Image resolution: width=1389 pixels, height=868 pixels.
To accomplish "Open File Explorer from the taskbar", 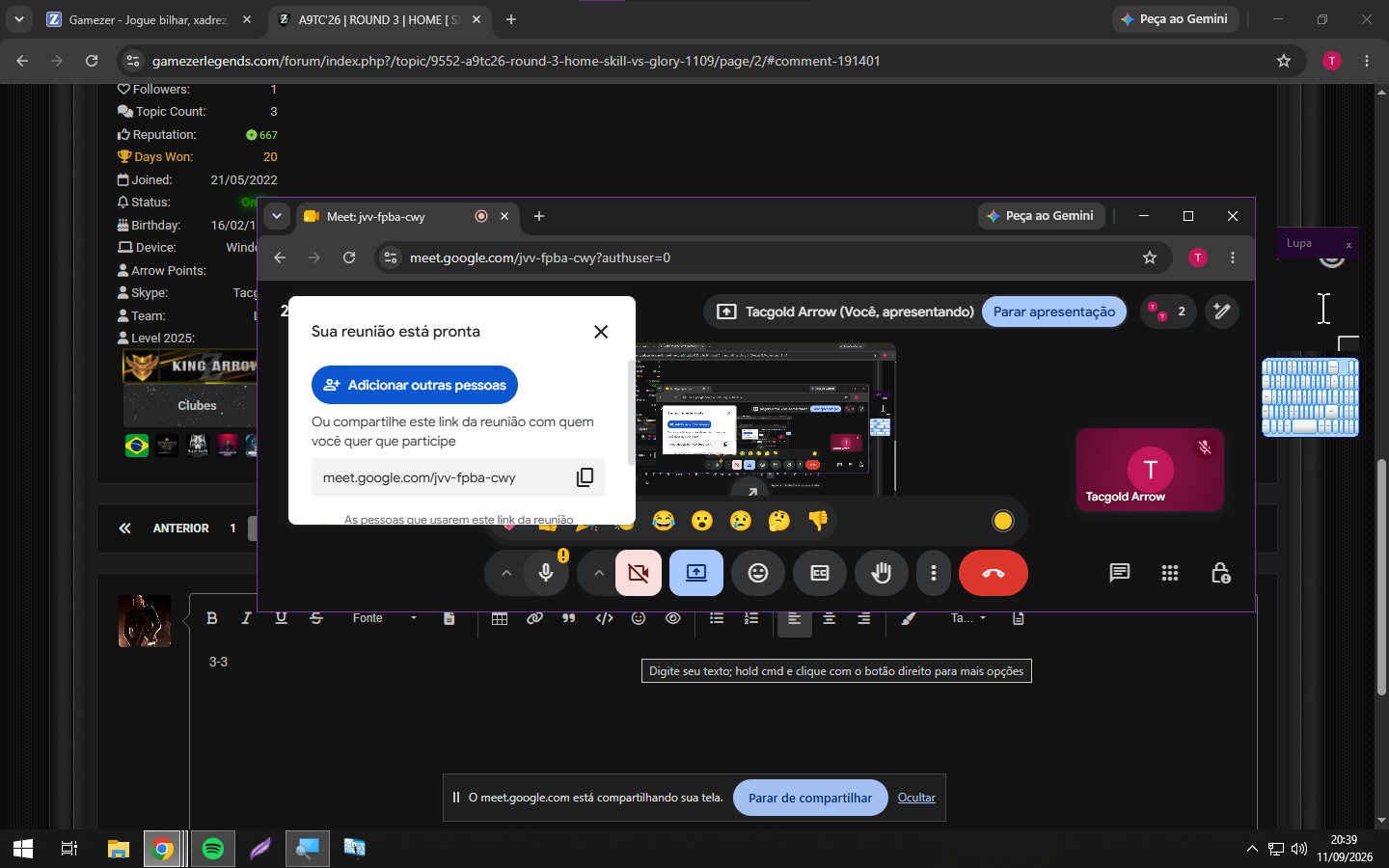I will click(119, 849).
